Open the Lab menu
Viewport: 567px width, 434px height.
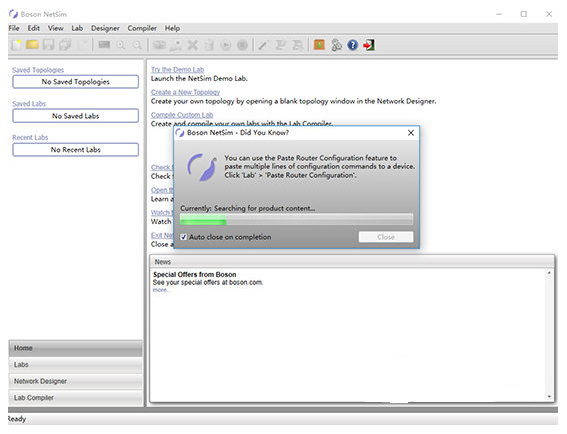click(77, 28)
